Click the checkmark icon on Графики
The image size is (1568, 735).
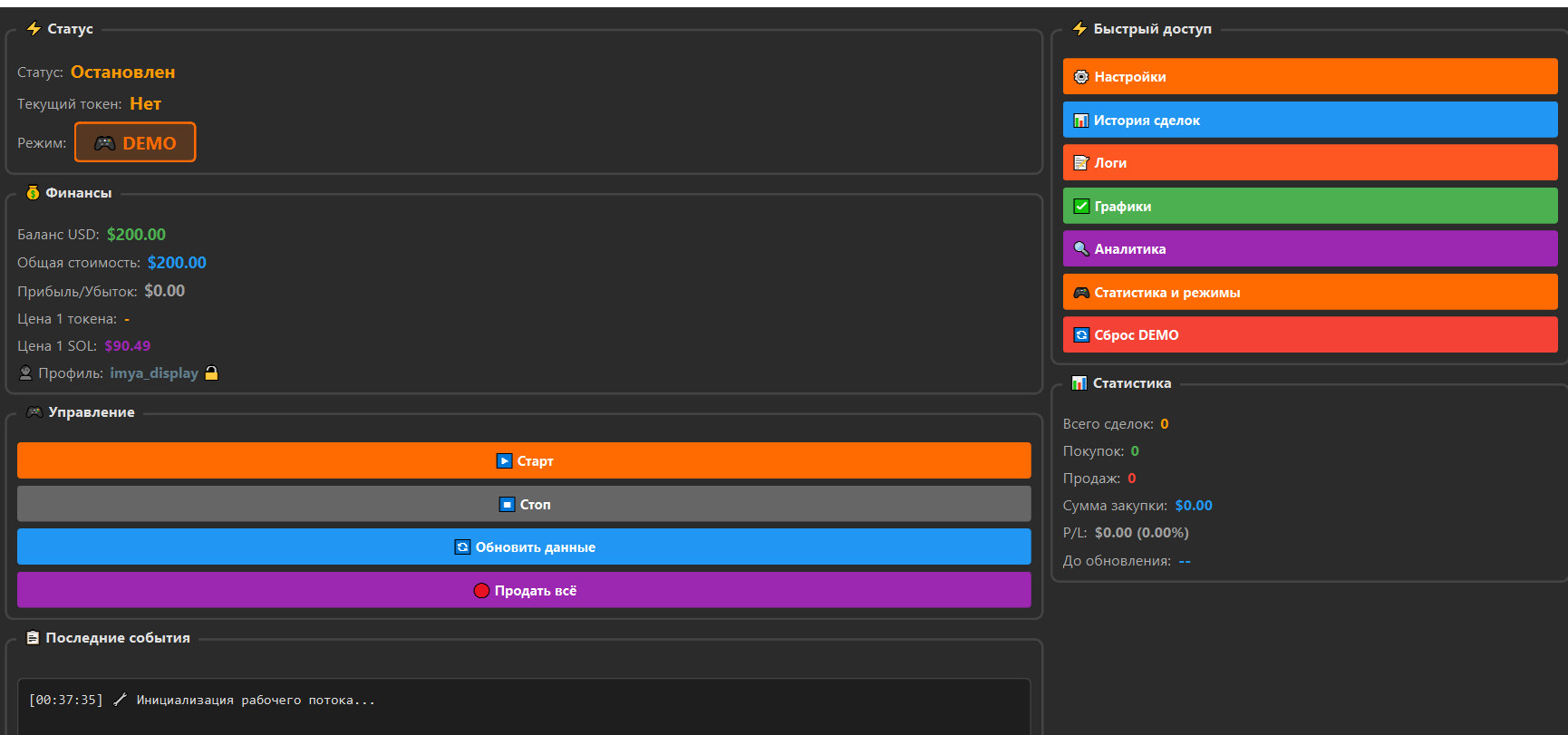pyautogui.click(x=1080, y=207)
